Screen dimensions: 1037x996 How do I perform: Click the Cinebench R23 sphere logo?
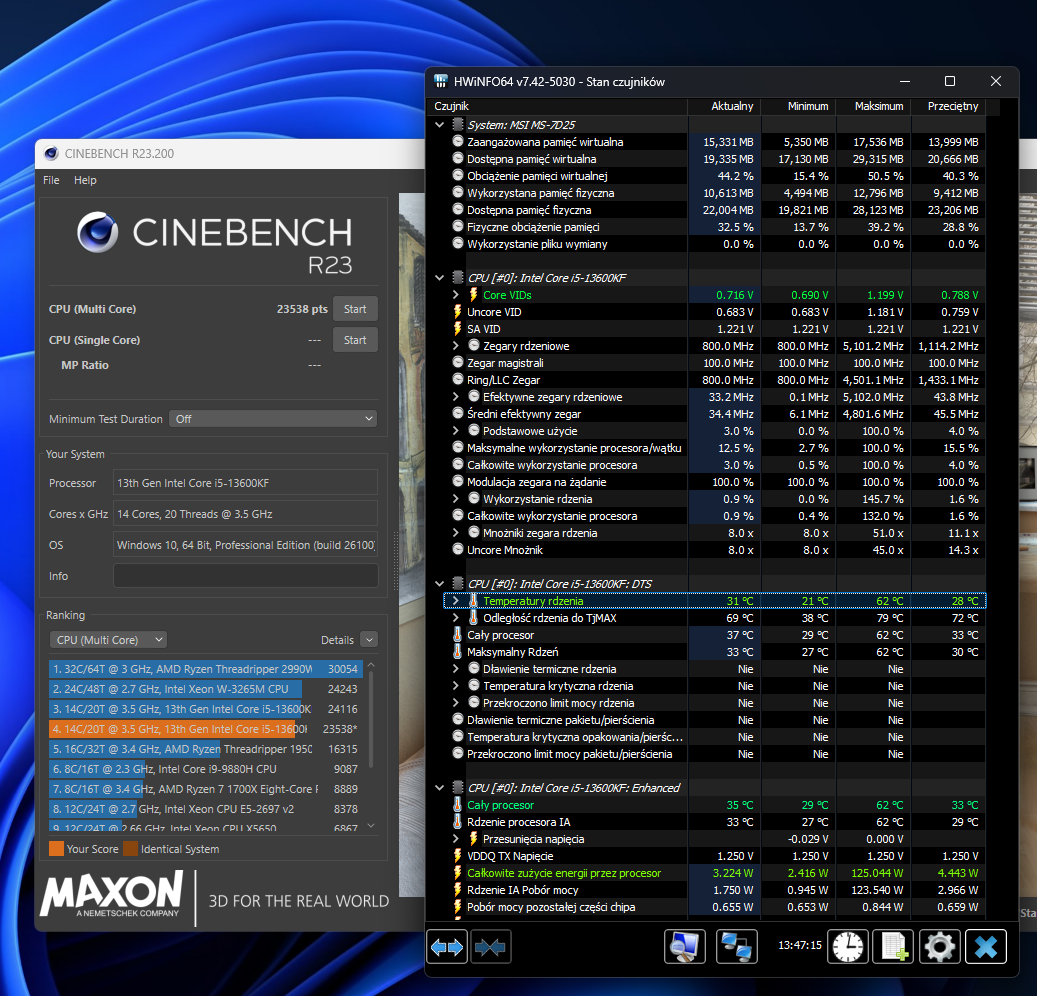[x=98, y=232]
